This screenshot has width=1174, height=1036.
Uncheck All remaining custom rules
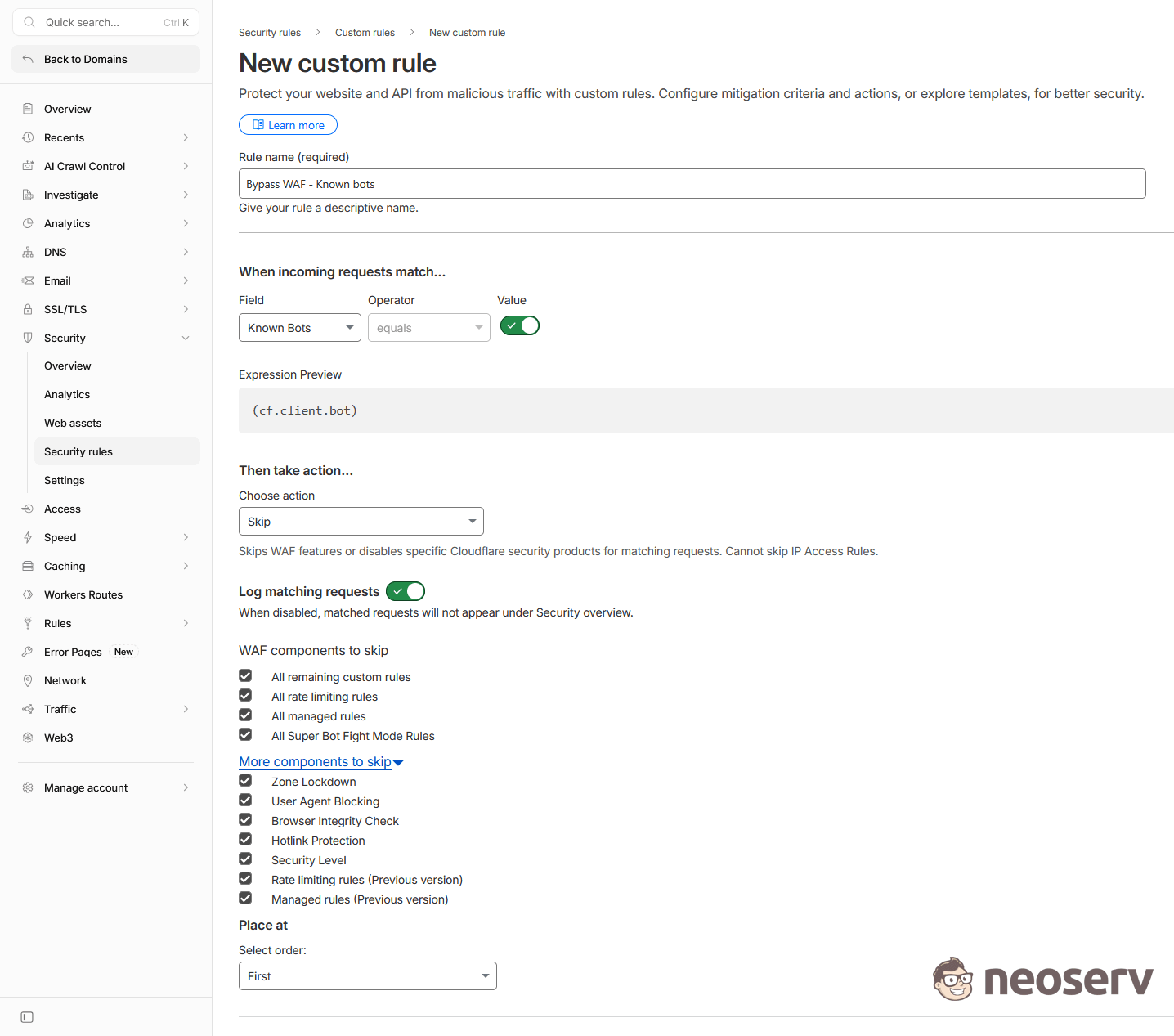tap(245, 675)
